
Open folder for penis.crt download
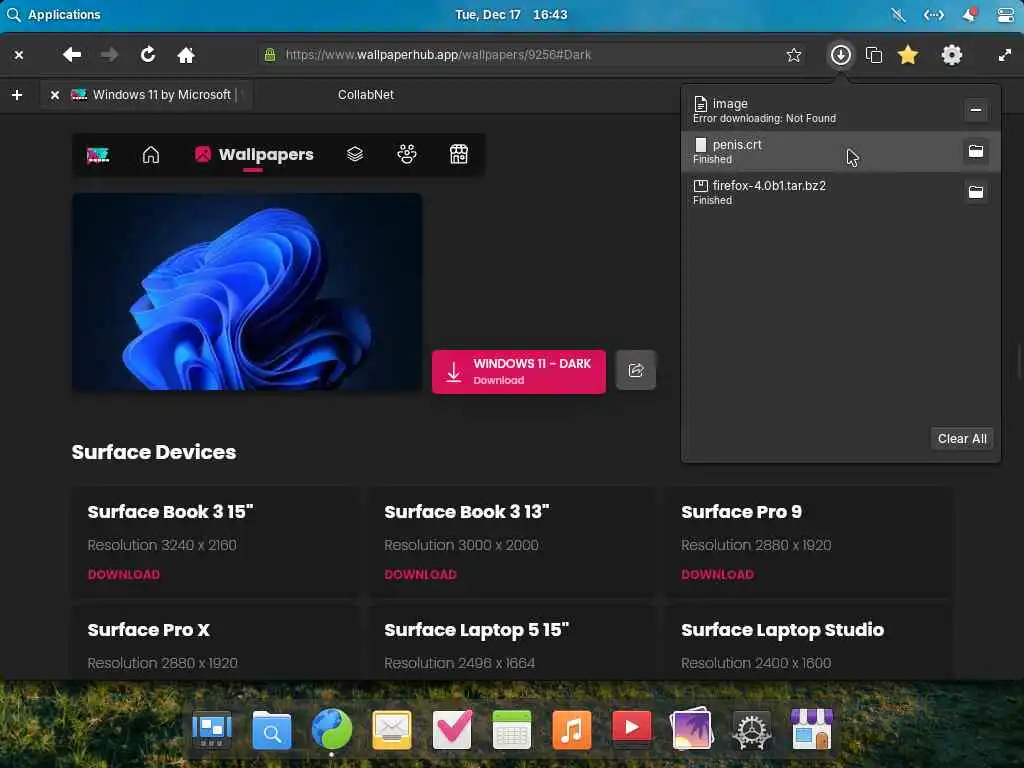coord(976,151)
